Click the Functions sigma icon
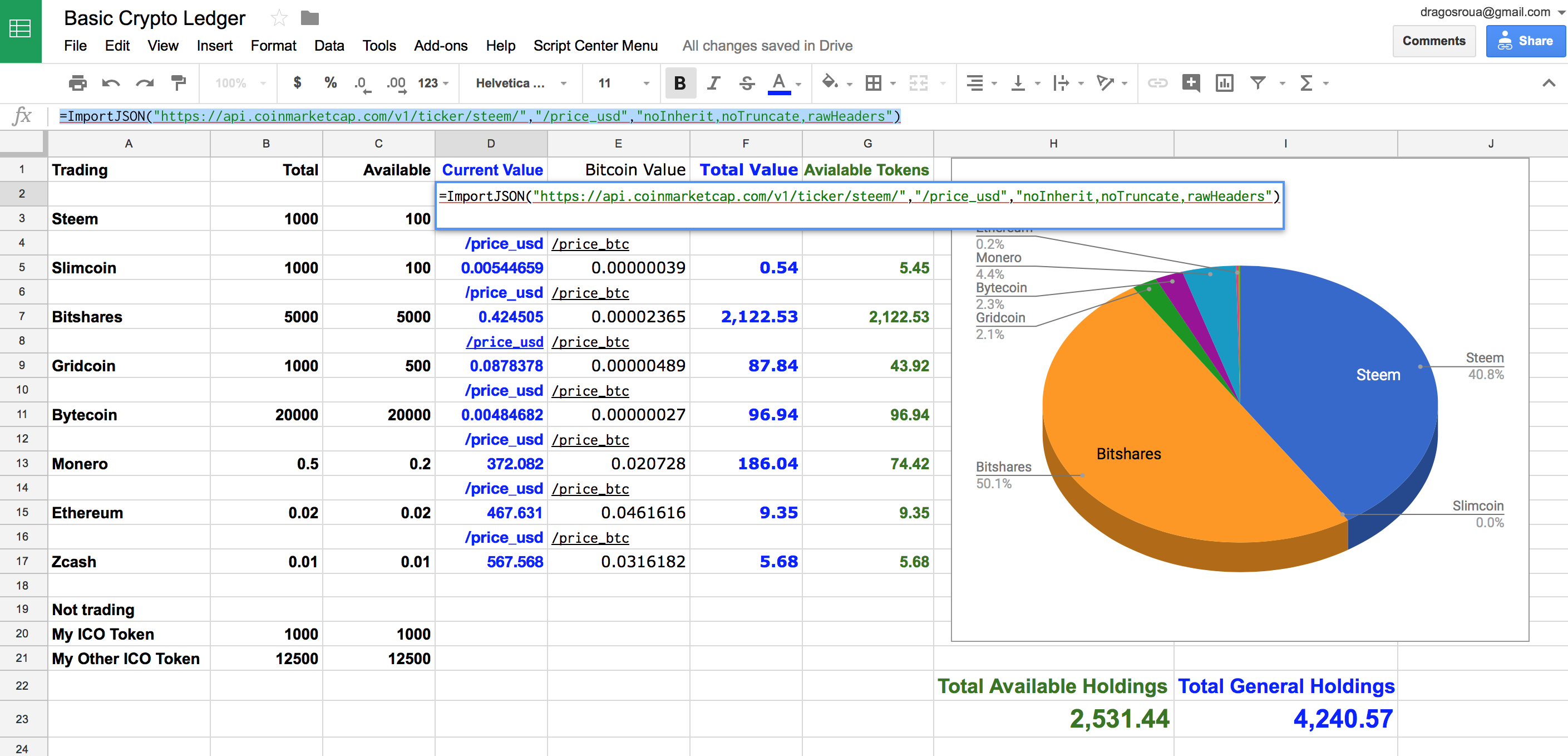Screen dimensions: 1568x756 pos(1306,83)
